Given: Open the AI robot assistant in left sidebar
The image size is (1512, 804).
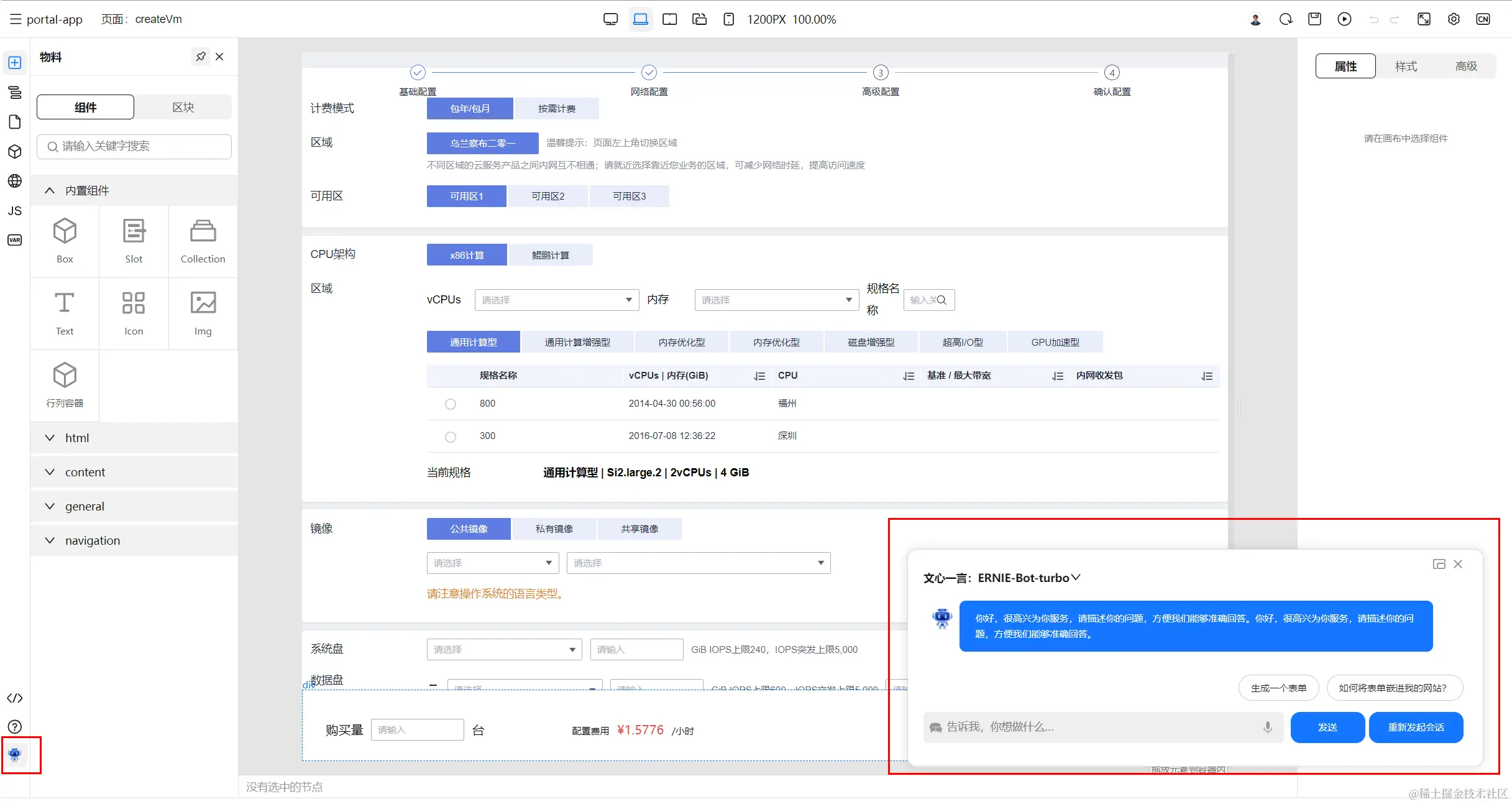Looking at the screenshot, I should [x=15, y=754].
